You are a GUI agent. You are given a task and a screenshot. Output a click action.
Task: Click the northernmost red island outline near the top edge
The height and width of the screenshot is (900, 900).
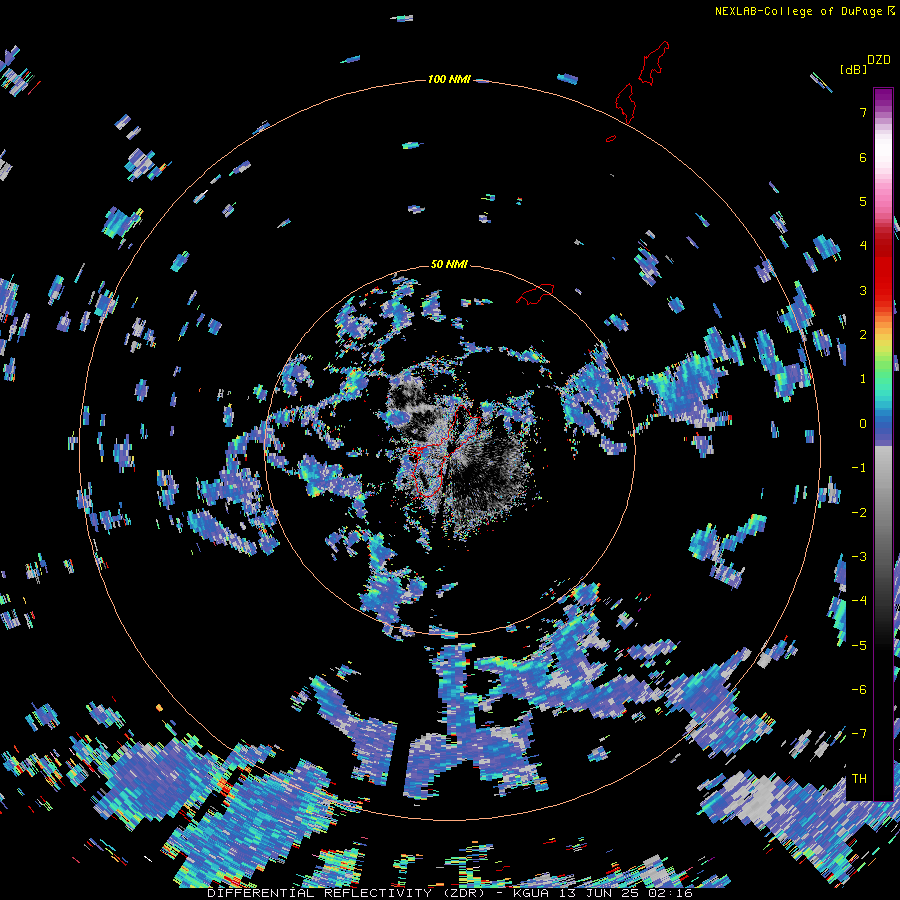pos(654,63)
